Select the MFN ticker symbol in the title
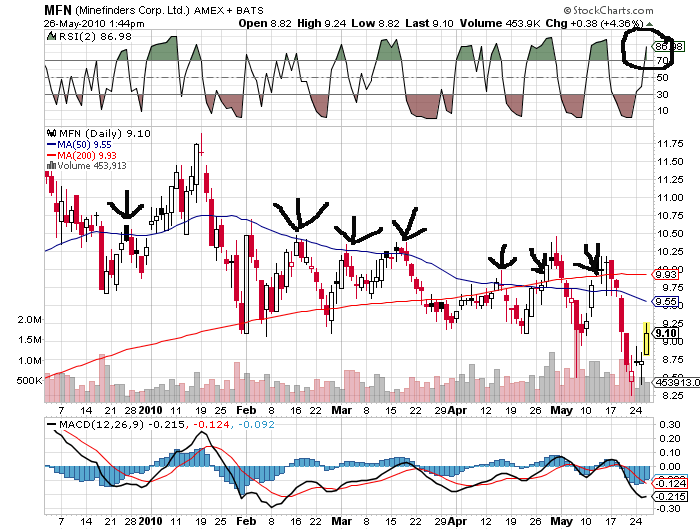Image resolution: width=700 pixels, height=530 pixels. (x=58, y=10)
